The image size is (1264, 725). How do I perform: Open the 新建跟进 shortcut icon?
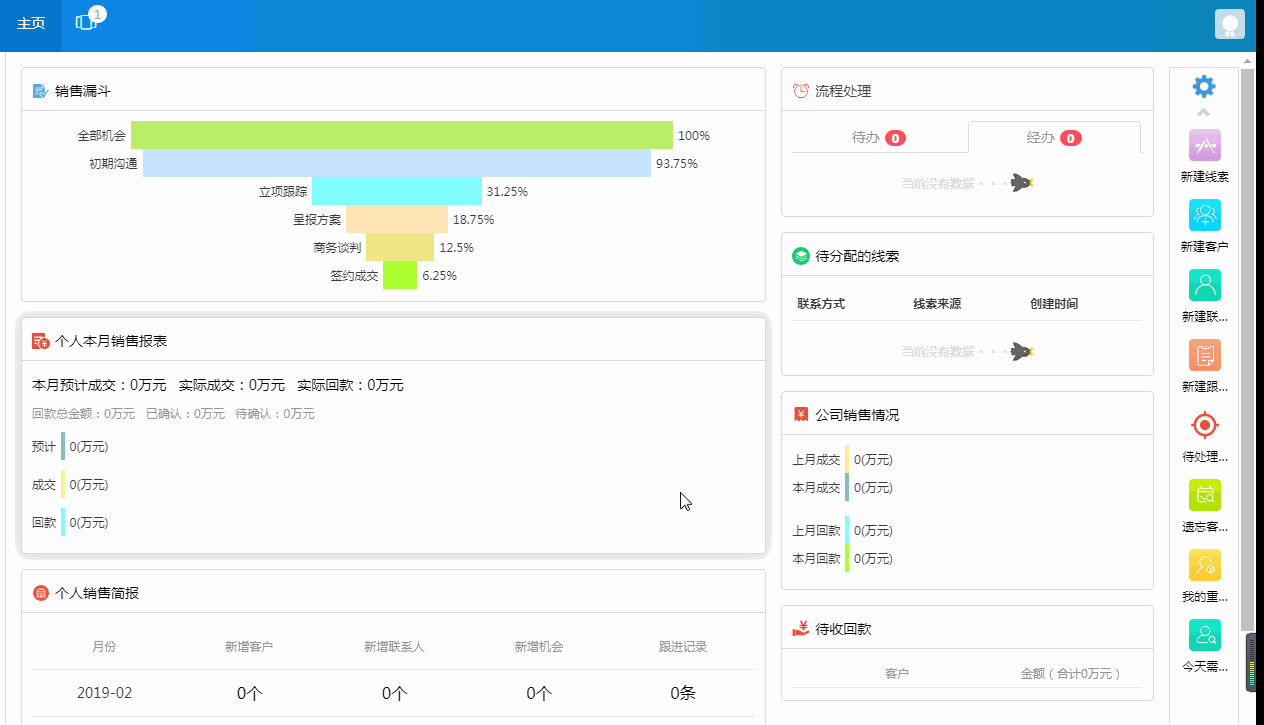click(x=1204, y=356)
